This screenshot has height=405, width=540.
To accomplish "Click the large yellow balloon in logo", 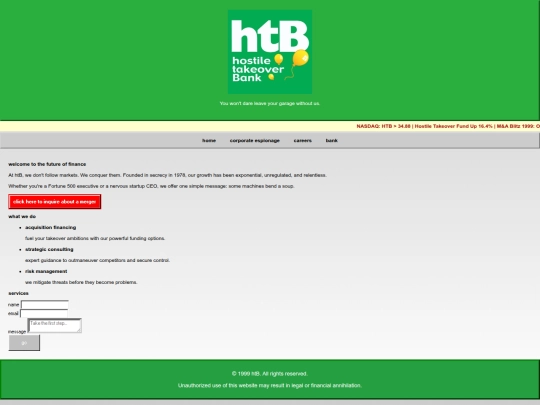I will (x=300, y=58).
